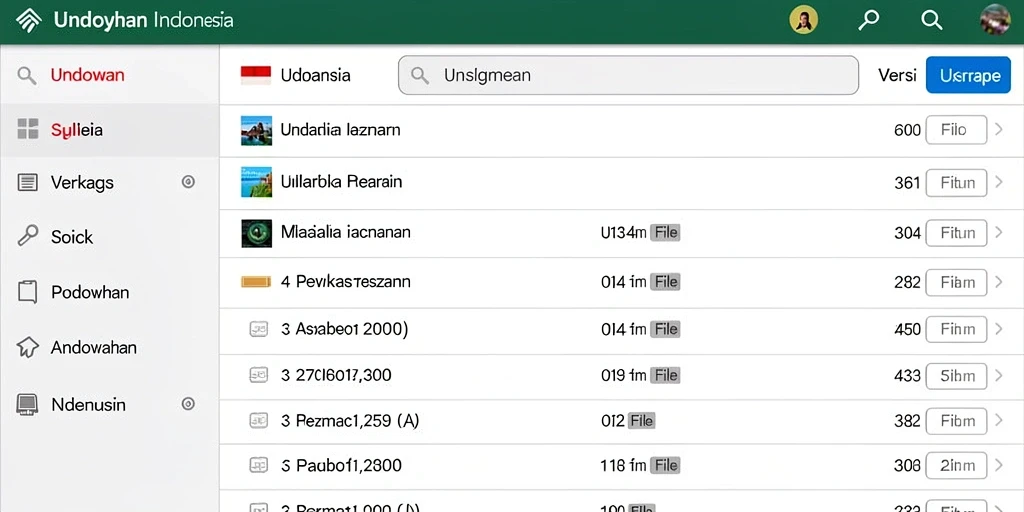This screenshot has width=1024, height=512.
Task: Click the Unslgmean search input field
Action: (628, 75)
